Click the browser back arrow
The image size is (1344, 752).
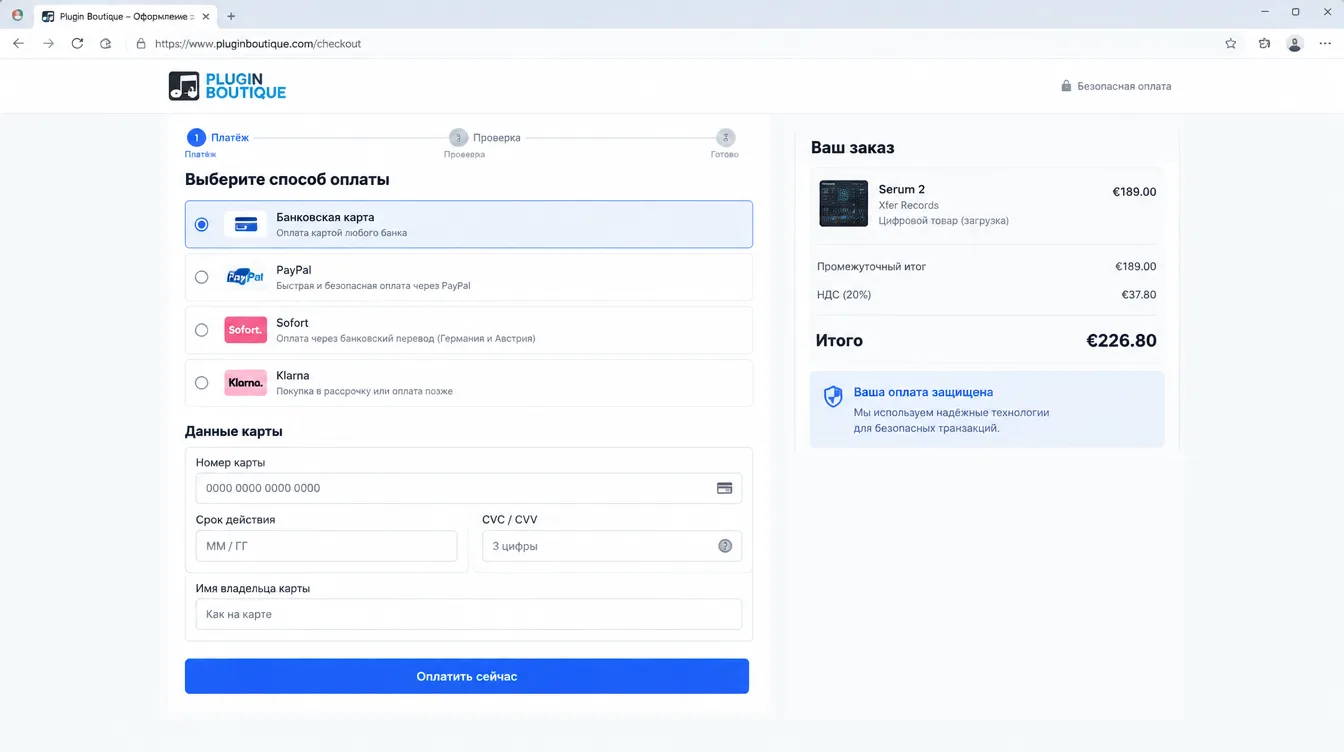click(18, 44)
